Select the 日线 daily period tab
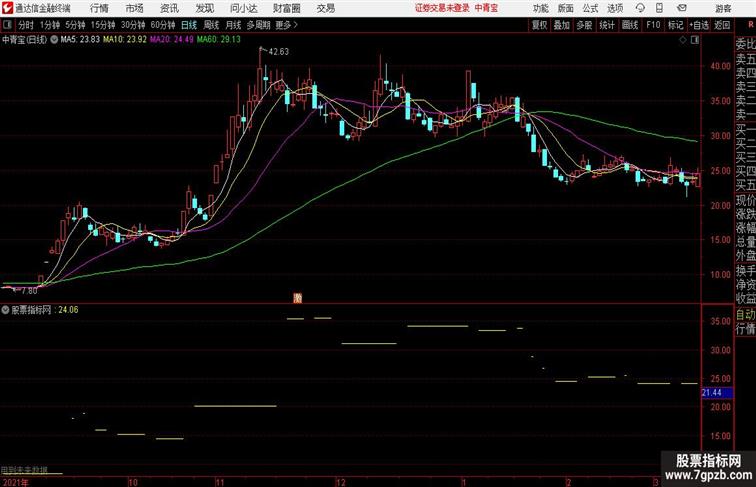This screenshot has height=487, width=756. point(189,25)
